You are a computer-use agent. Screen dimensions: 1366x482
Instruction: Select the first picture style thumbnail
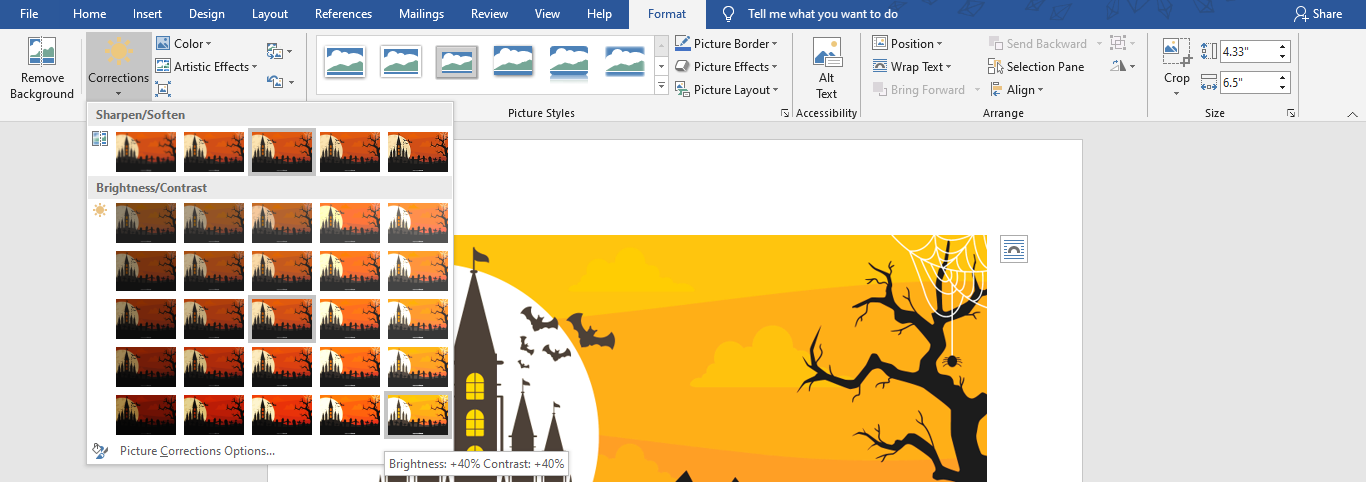tap(345, 63)
